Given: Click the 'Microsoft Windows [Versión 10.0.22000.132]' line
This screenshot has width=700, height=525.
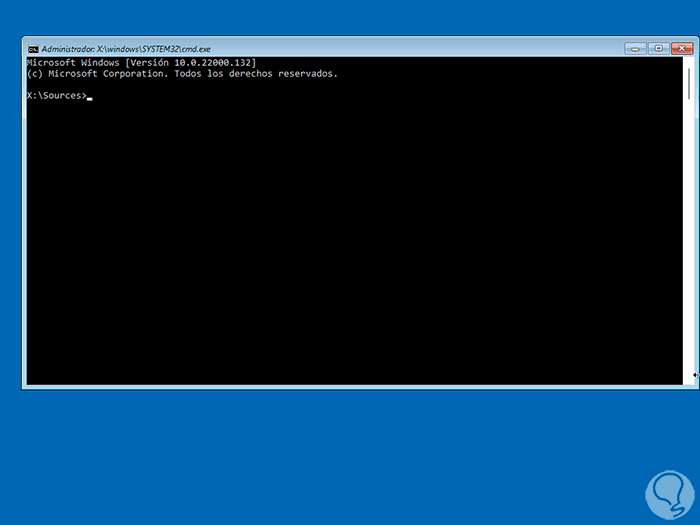Looking at the screenshot, I should [142, 62].
